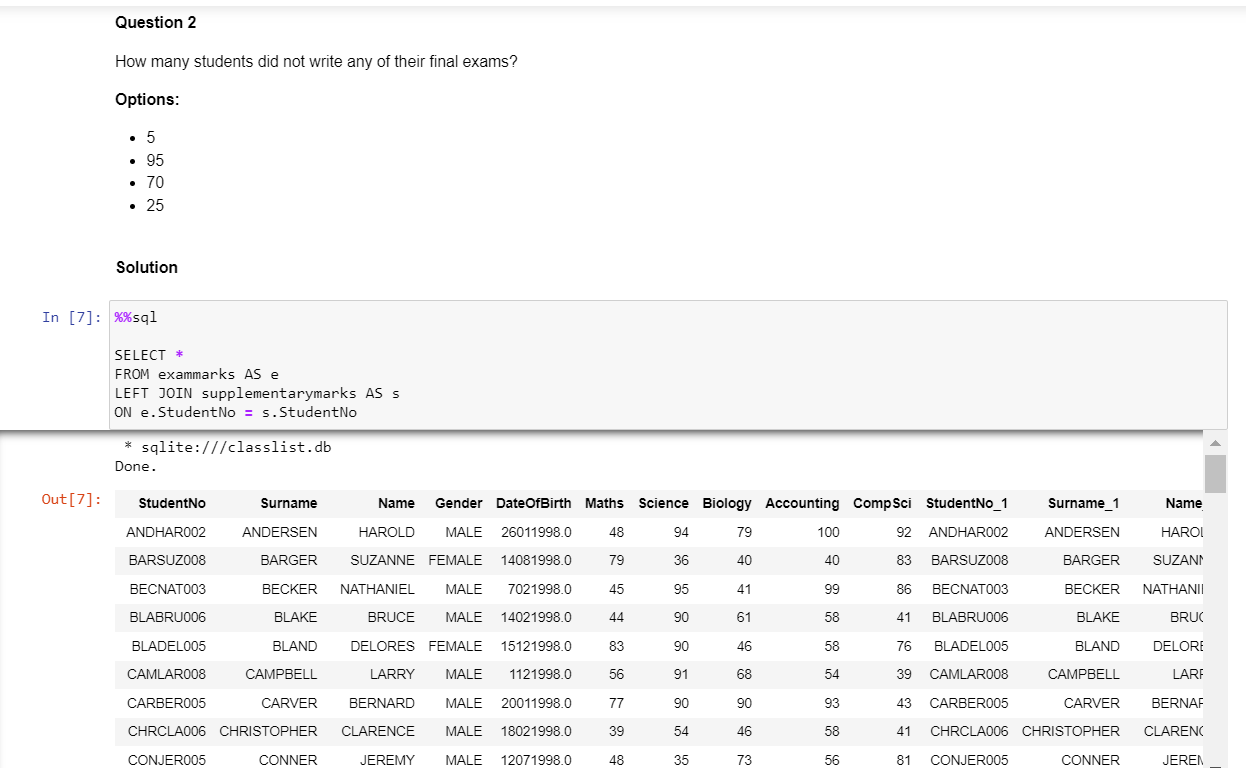Image resolution: width=1246 pixels, height=768 pixels.
Task: Click date of birth 14081998.0
Action: [x=537, y=560]
